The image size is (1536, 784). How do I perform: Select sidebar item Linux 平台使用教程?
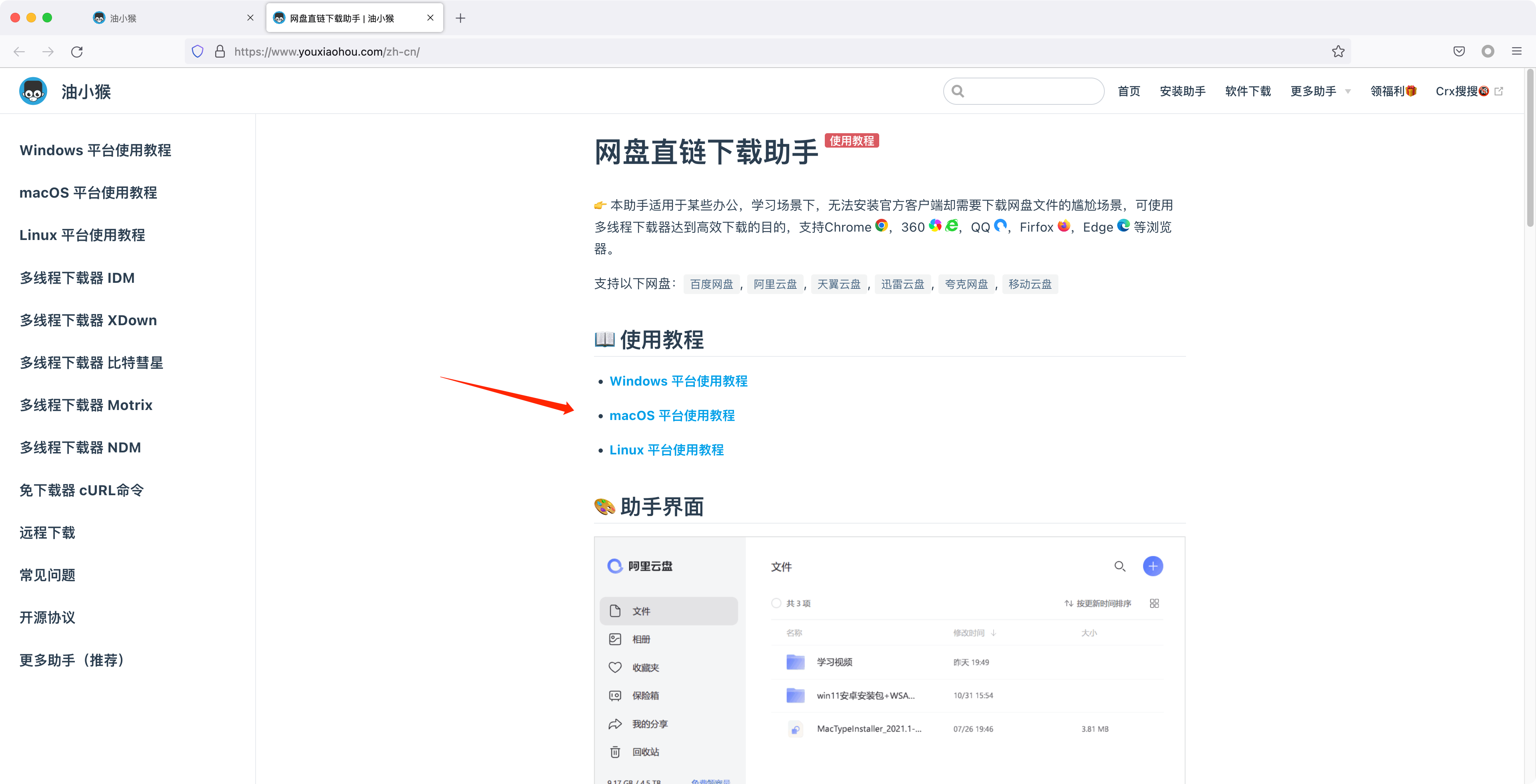coord(82,235)
